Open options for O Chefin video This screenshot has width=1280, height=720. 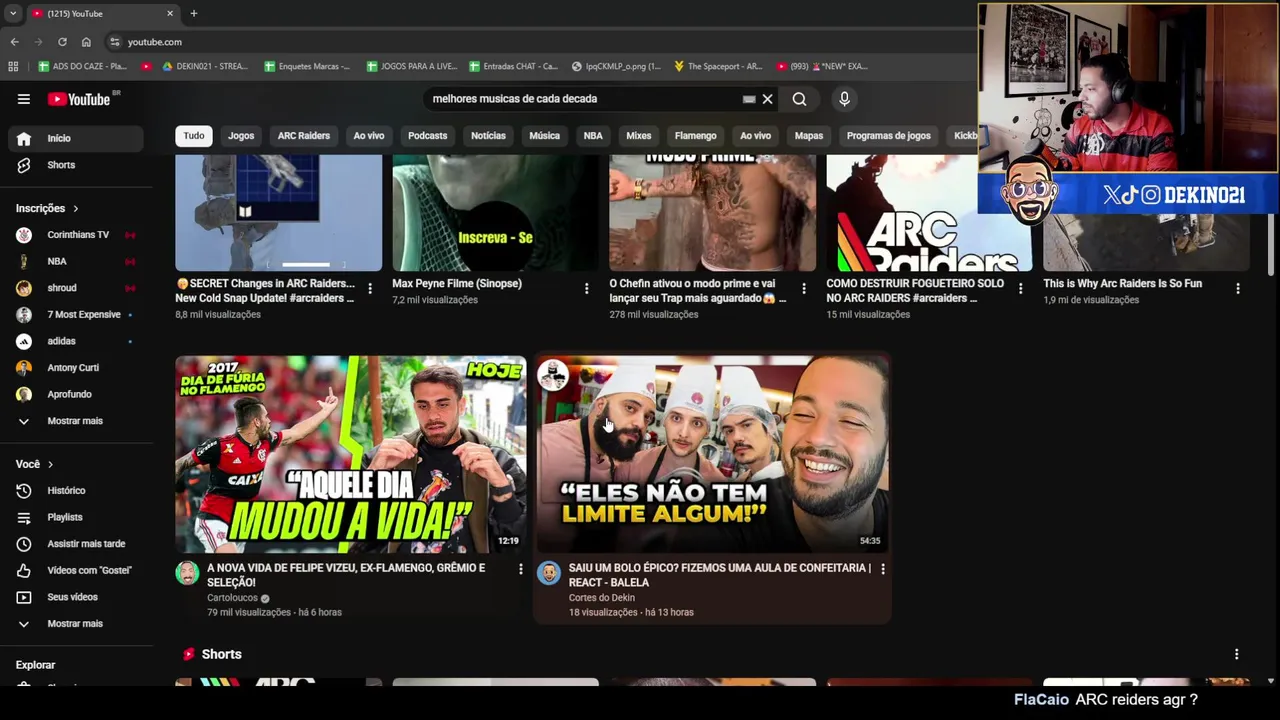[804, 289]
